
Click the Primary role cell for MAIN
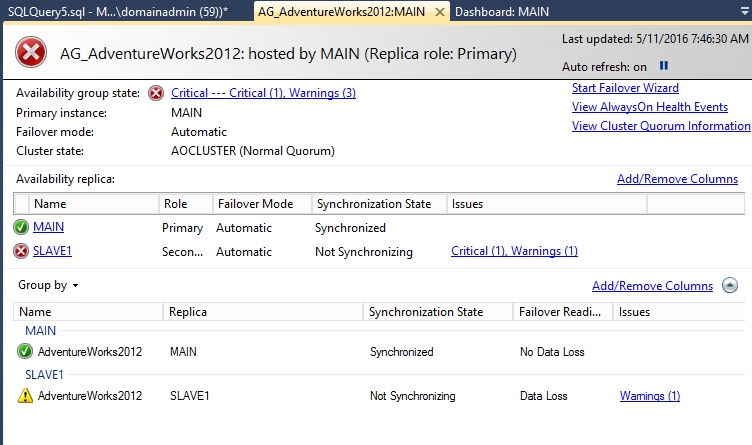point(182,228)
